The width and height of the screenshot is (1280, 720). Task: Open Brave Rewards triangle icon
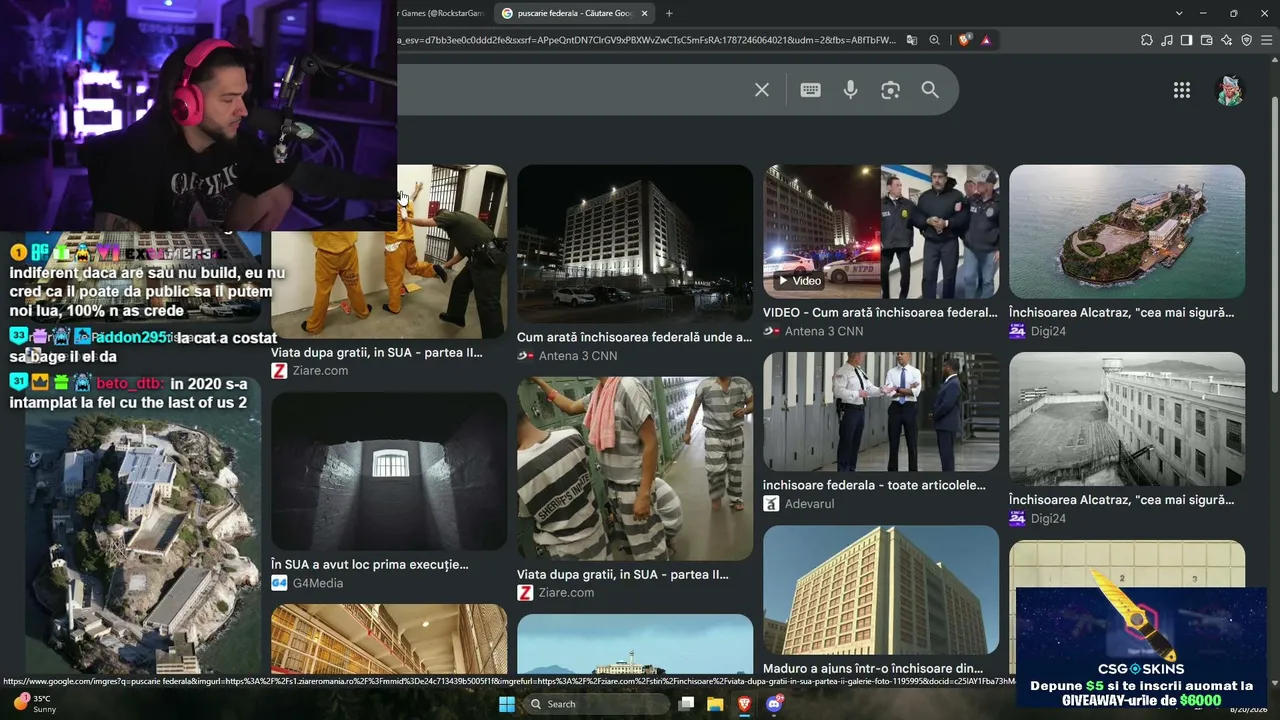986,40
